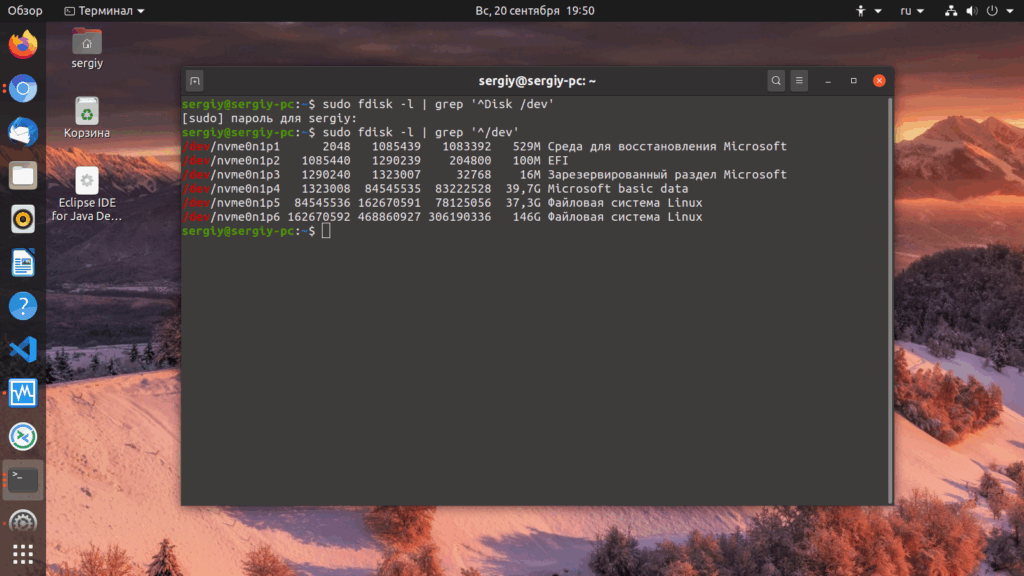
Task: Open the Обзор activities overview
Action: tap(25, 10)
